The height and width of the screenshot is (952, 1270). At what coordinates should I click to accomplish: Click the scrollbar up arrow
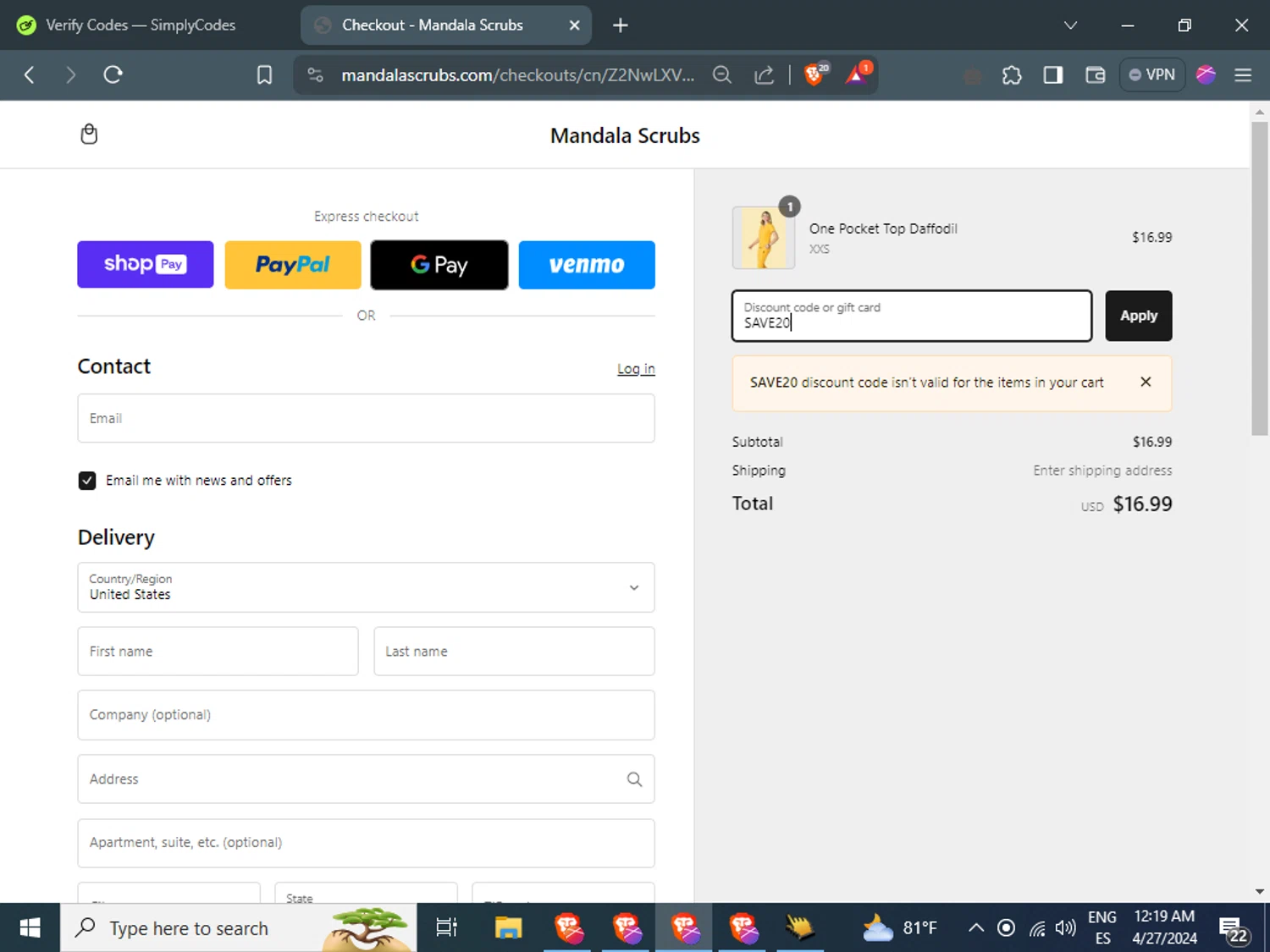point(1260,112)
